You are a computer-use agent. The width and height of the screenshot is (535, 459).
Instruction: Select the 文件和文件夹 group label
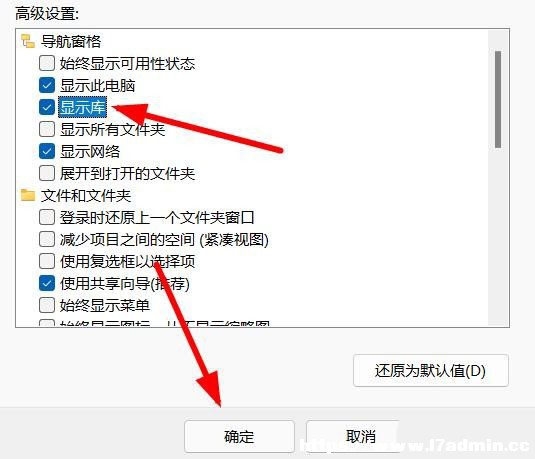click(86, 196)
